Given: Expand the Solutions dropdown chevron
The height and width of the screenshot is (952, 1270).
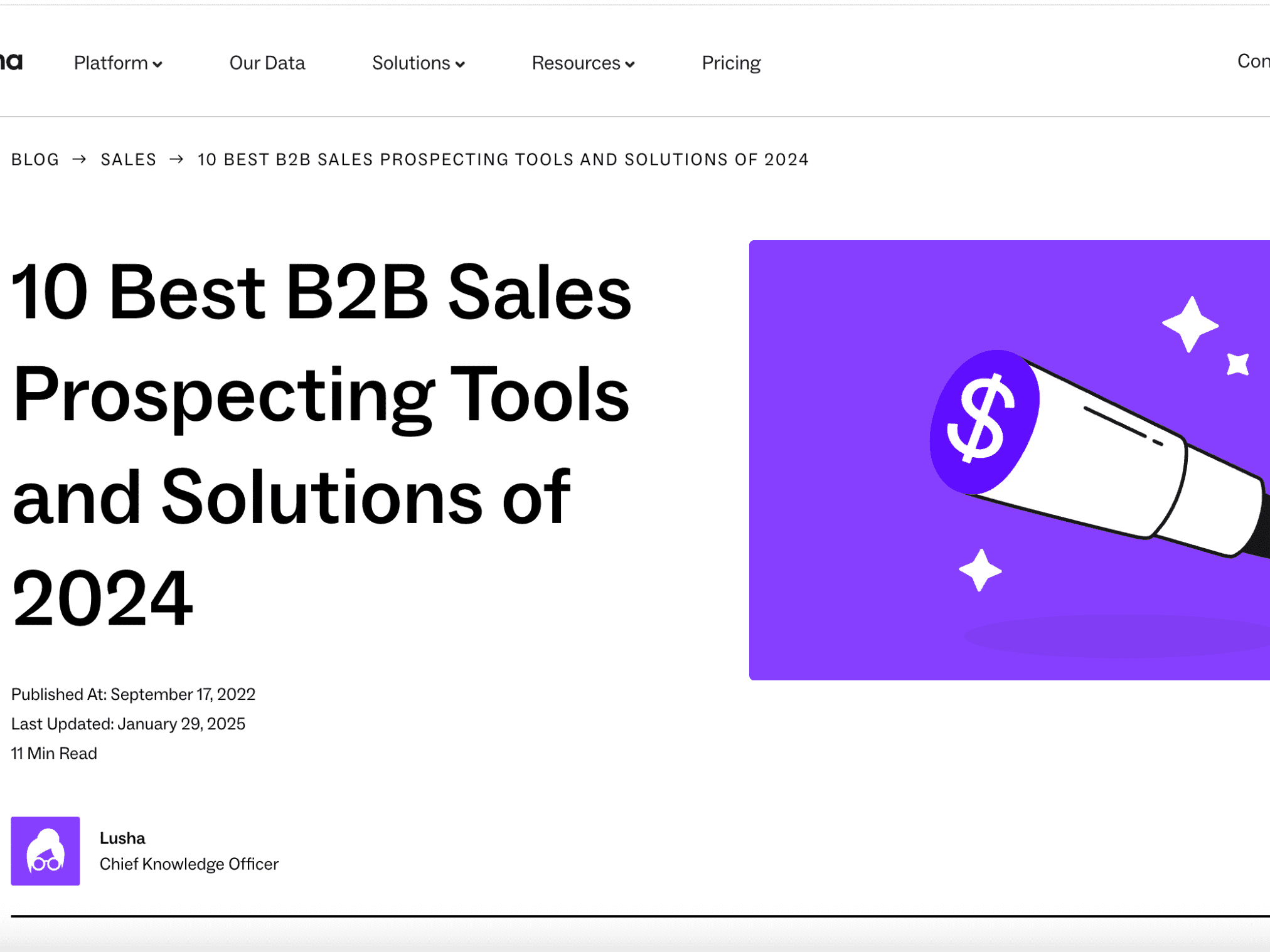Looking at the screenshot, I should [460, 65].
